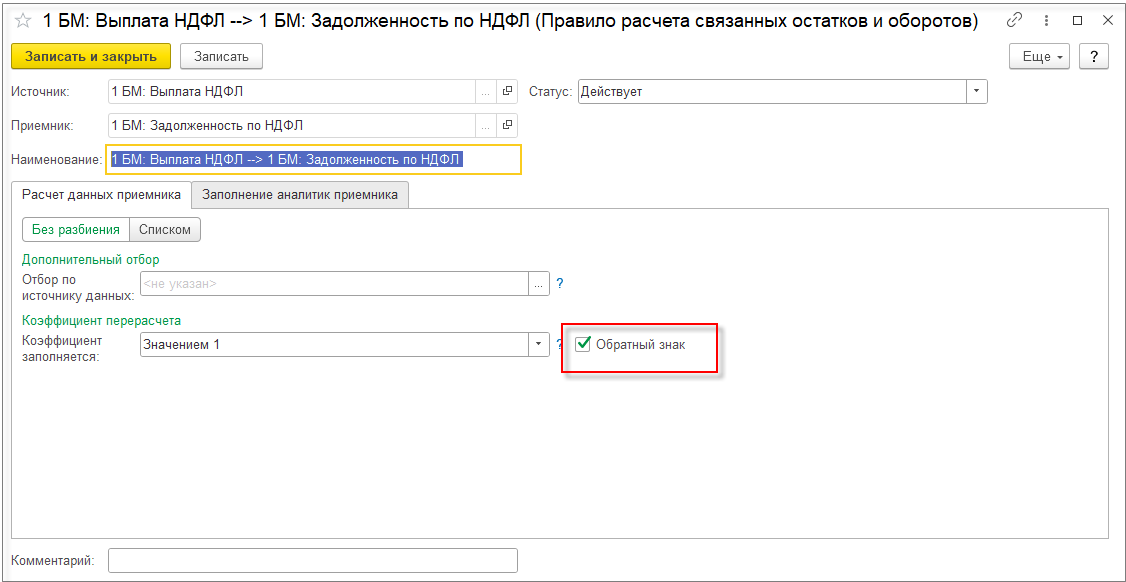
Task: Click ellipsis select button for Источник
Action: click(486, 92)
